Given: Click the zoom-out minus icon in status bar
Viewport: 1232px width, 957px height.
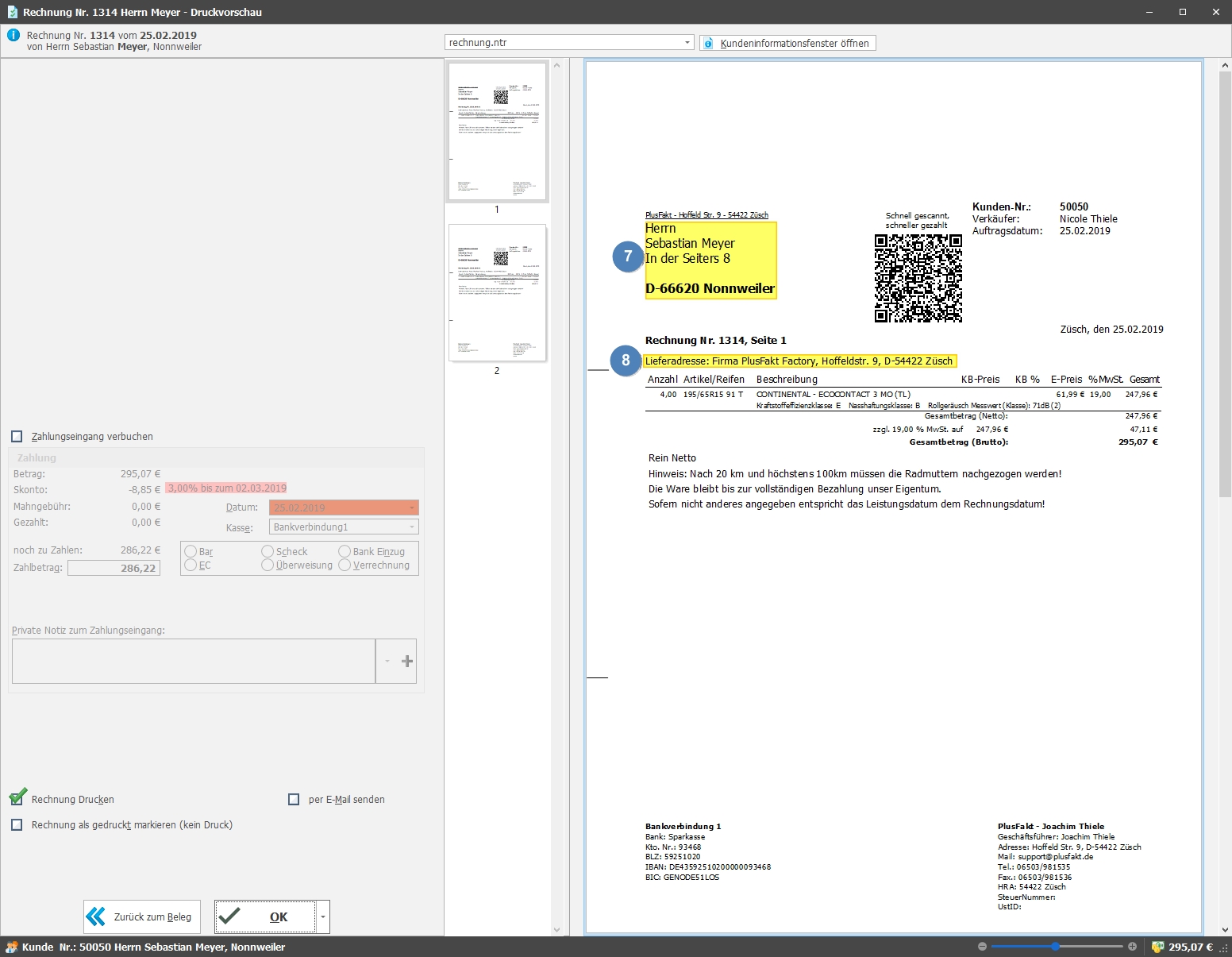Looking at the screenshot, I should click(982, 947).
